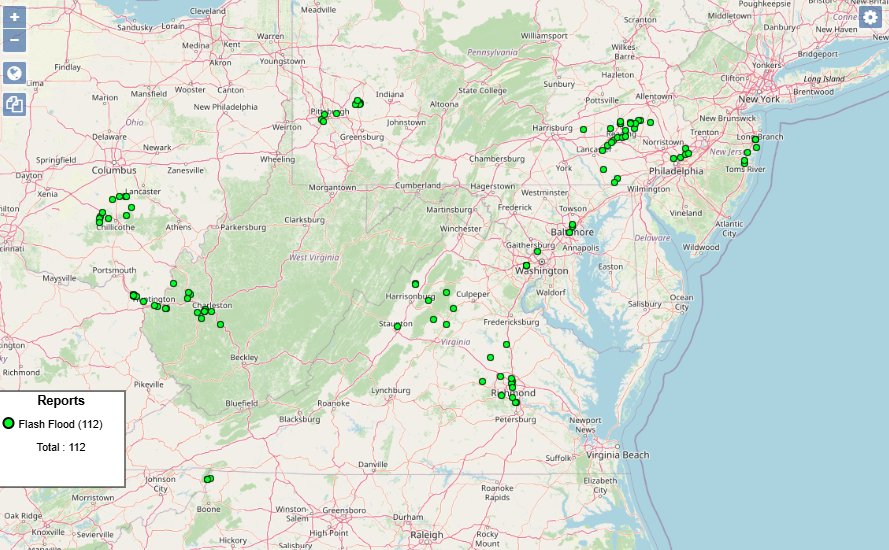Screen dimensions: 889x550
Task: Click the Total : 112 legend text
Action: (60, 447)
